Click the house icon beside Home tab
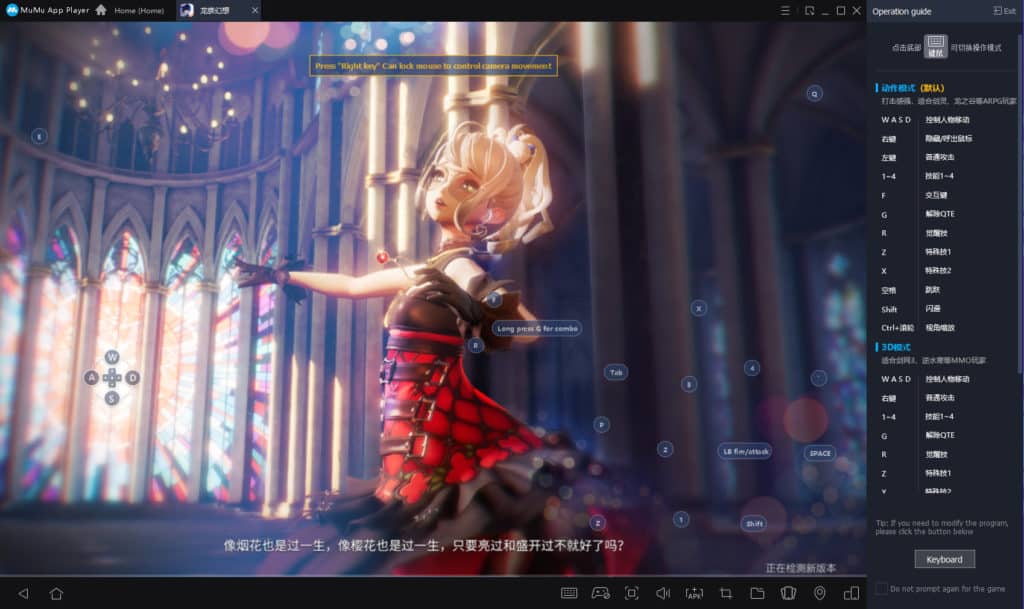This screenshot has height=609, width=1024. pos(101,10)
